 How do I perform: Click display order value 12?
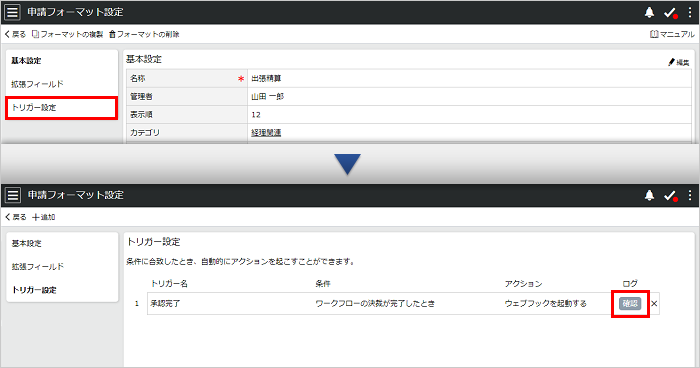(x=256, y=115)
